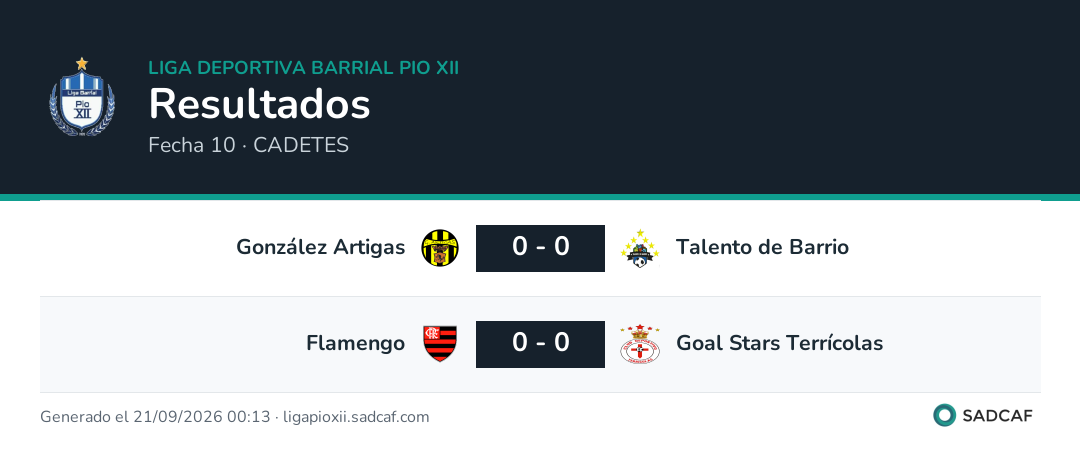This screenshot has width=1080, height=468.
Task: Click the gold star above league shield
Action: 82,63
